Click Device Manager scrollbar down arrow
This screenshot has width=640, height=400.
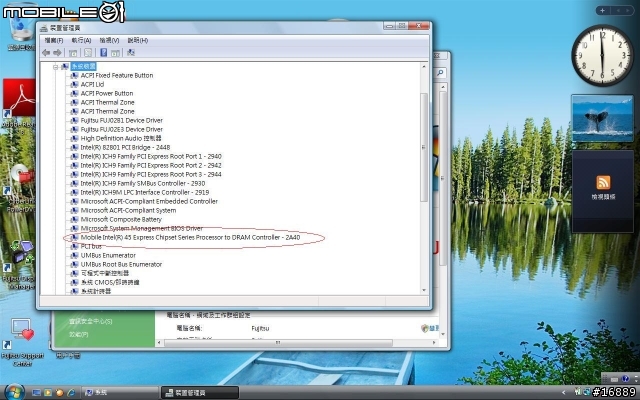pos(424,290)
